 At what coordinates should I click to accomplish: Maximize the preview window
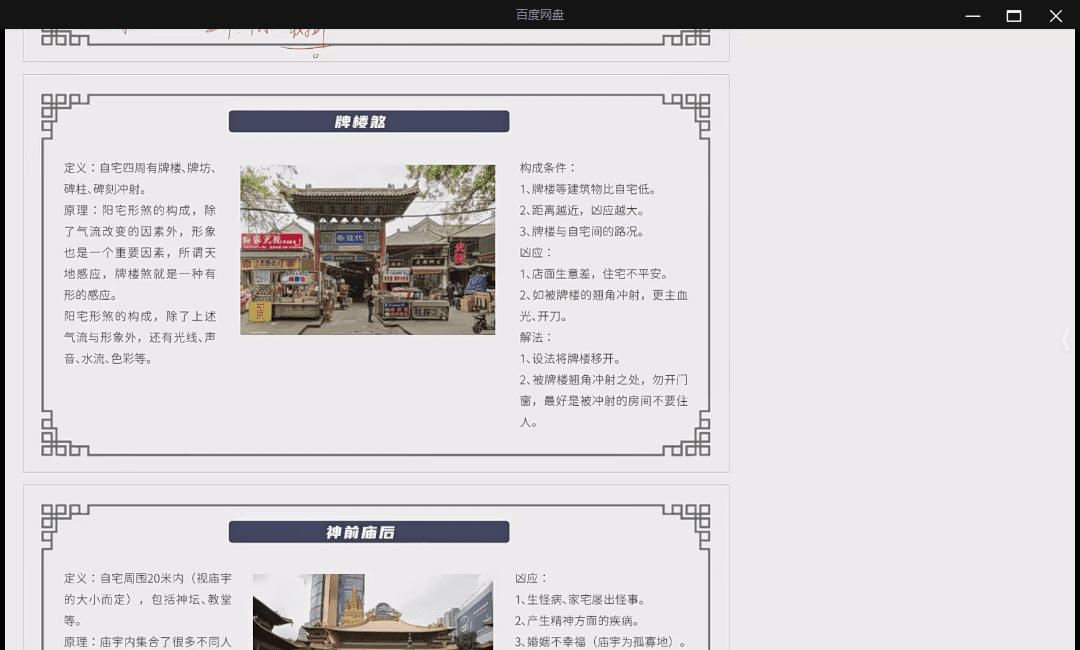click(1014, 15)
